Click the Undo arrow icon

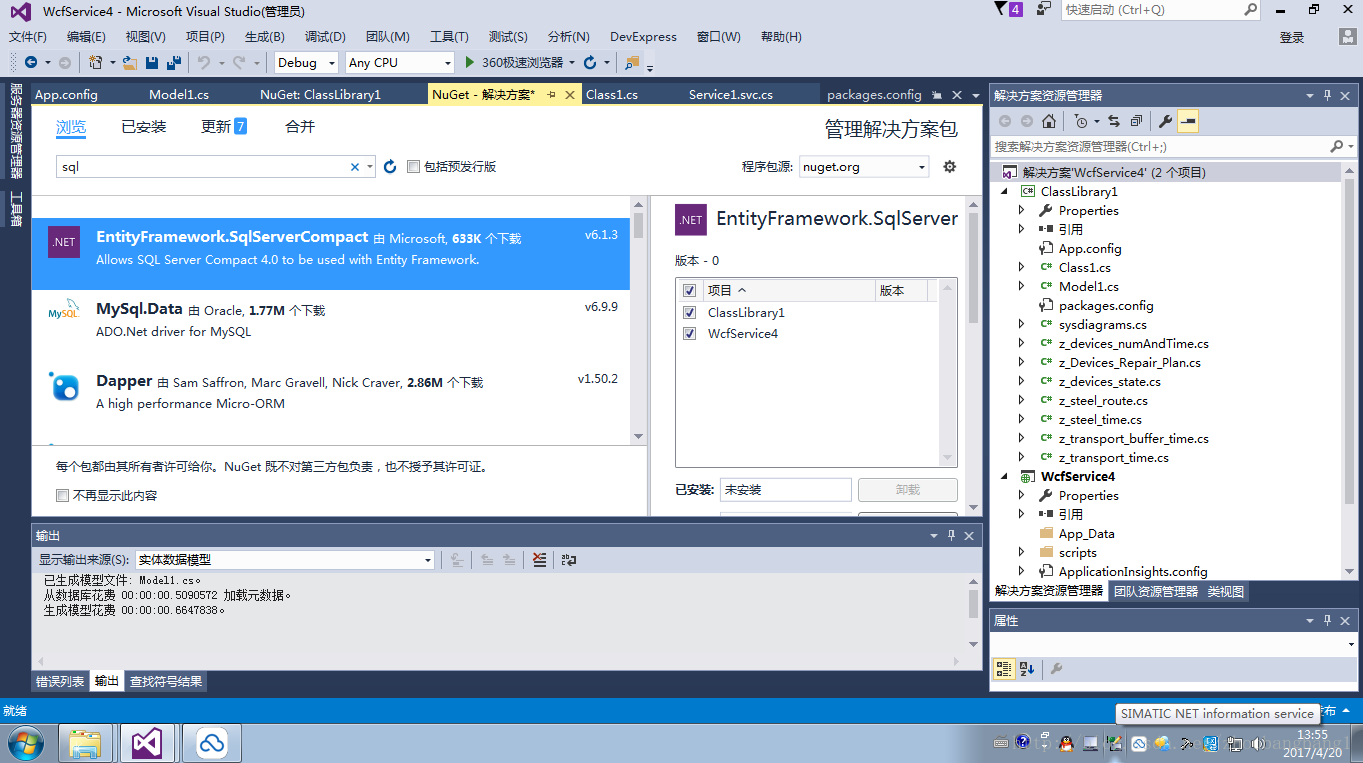[x=203, y=62]
